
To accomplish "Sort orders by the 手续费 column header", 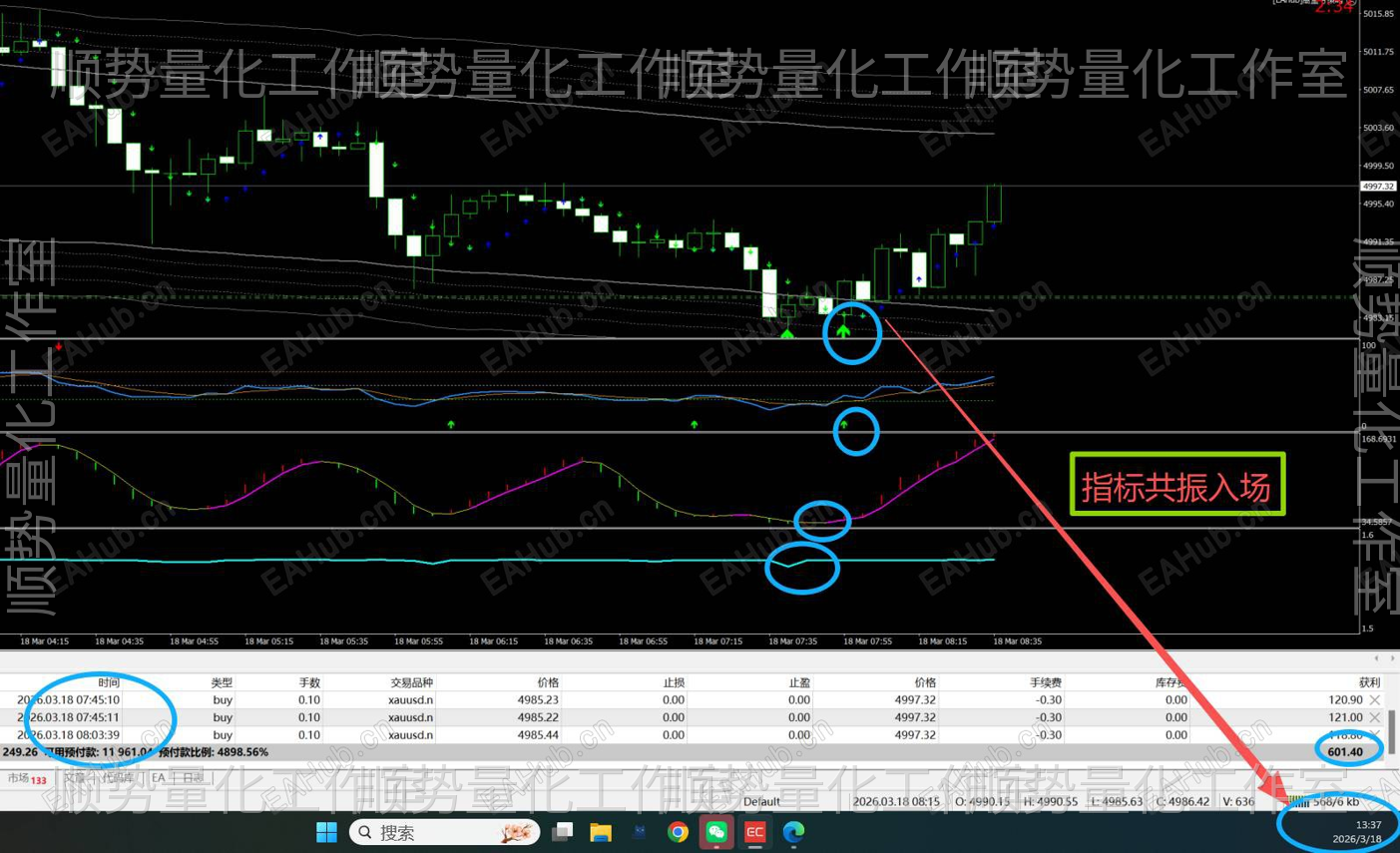I will 1045,682.
